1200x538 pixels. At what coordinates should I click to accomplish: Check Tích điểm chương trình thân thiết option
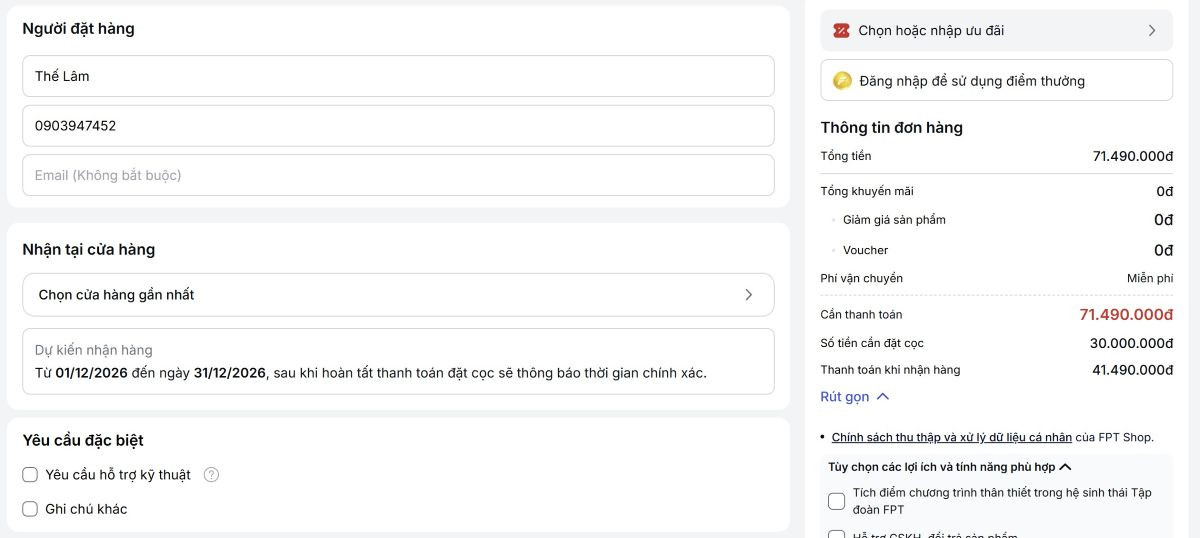[x=837, y=501]
